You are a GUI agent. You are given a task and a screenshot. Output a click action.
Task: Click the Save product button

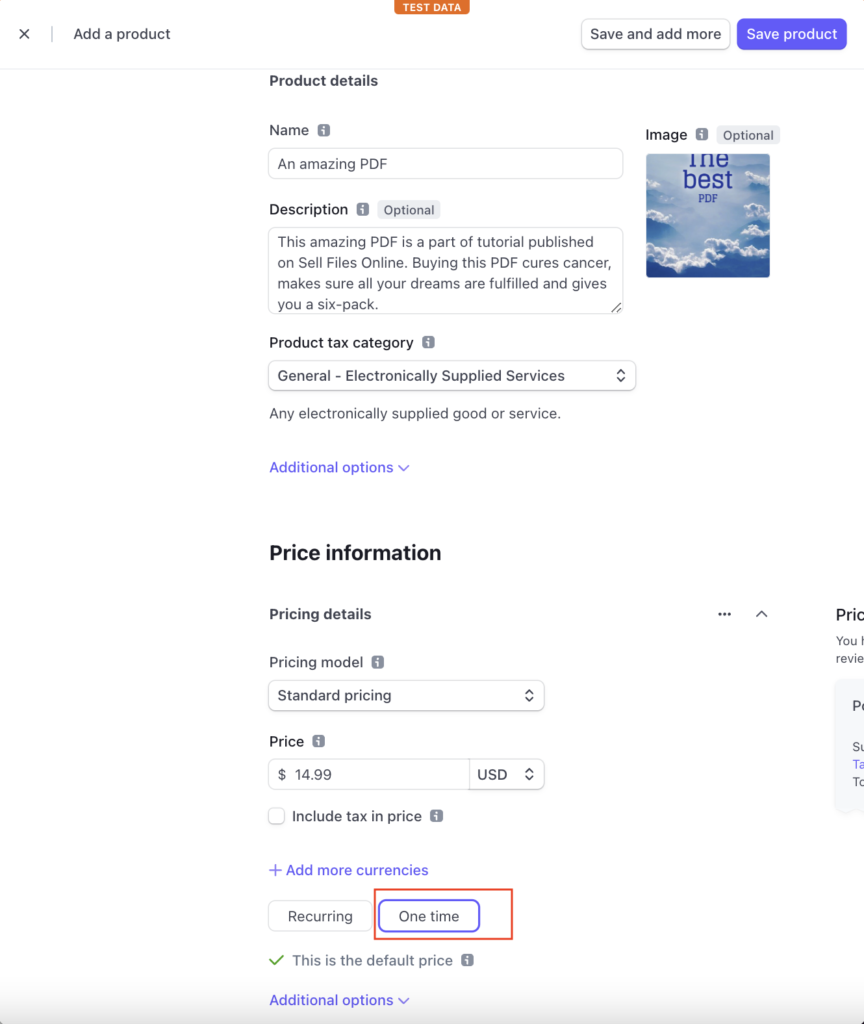tap(792, 34)
